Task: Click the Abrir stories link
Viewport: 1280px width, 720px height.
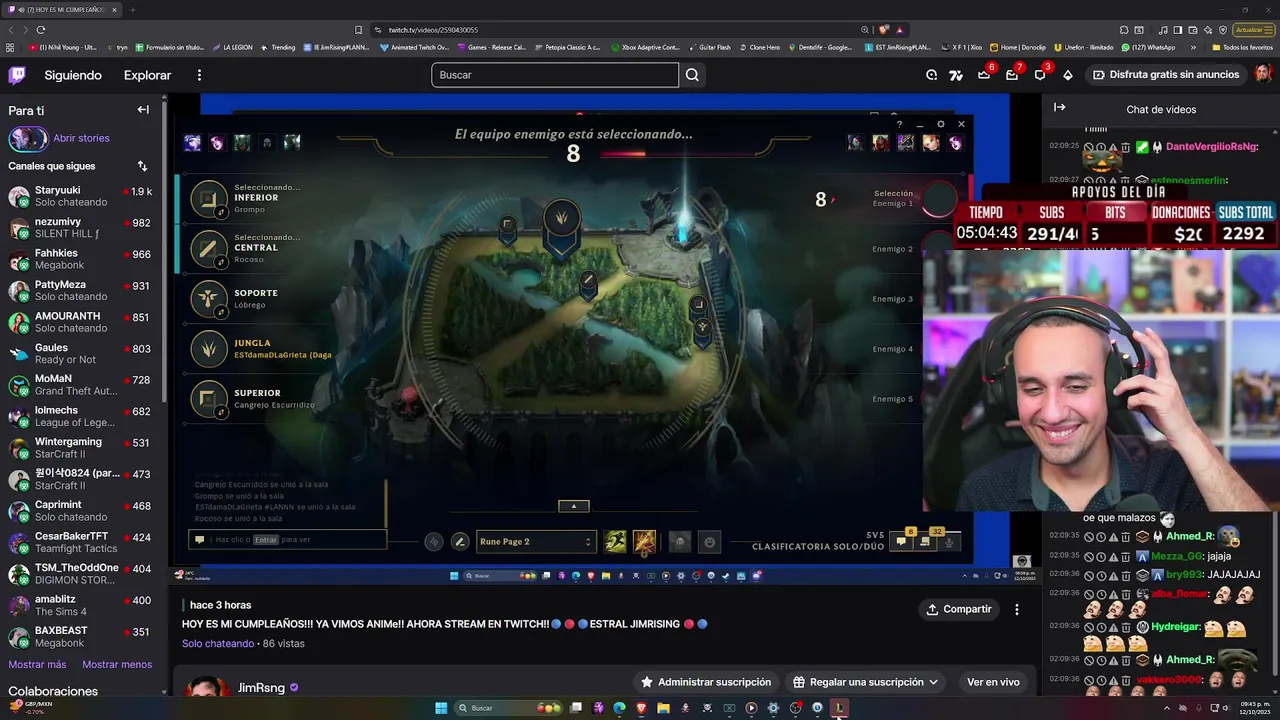Action: pos(81,138)
